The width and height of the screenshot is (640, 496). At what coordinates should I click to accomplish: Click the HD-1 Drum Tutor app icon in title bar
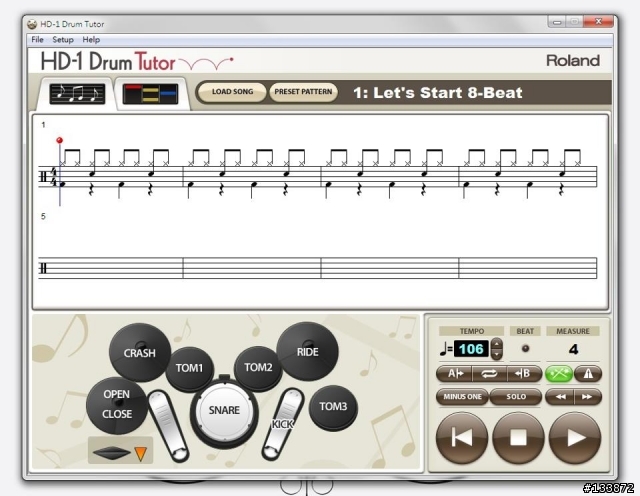pyautogui.click(x=32, y=24)
